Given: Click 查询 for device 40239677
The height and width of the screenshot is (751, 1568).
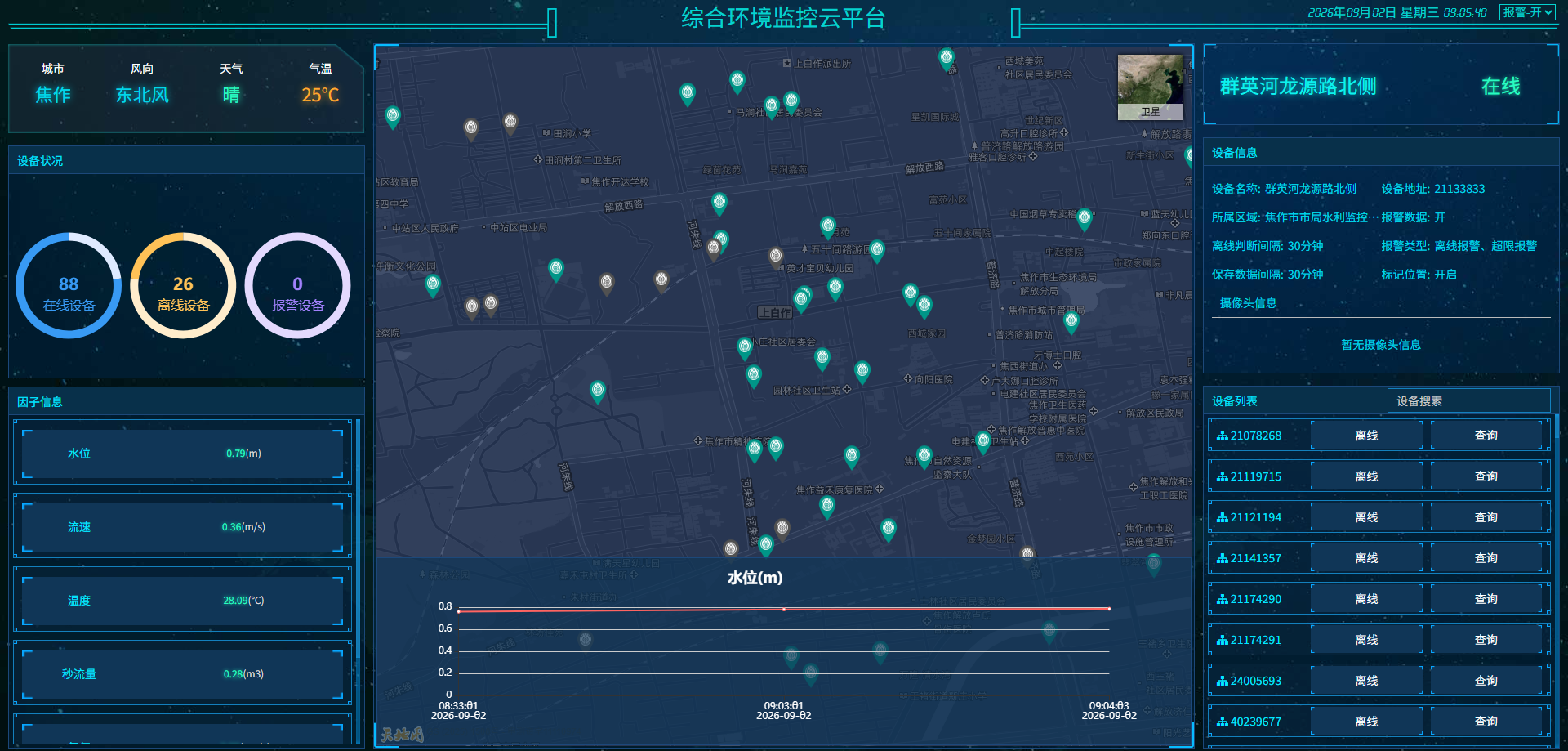Looking at the screenshot, I should (1486, 722).
